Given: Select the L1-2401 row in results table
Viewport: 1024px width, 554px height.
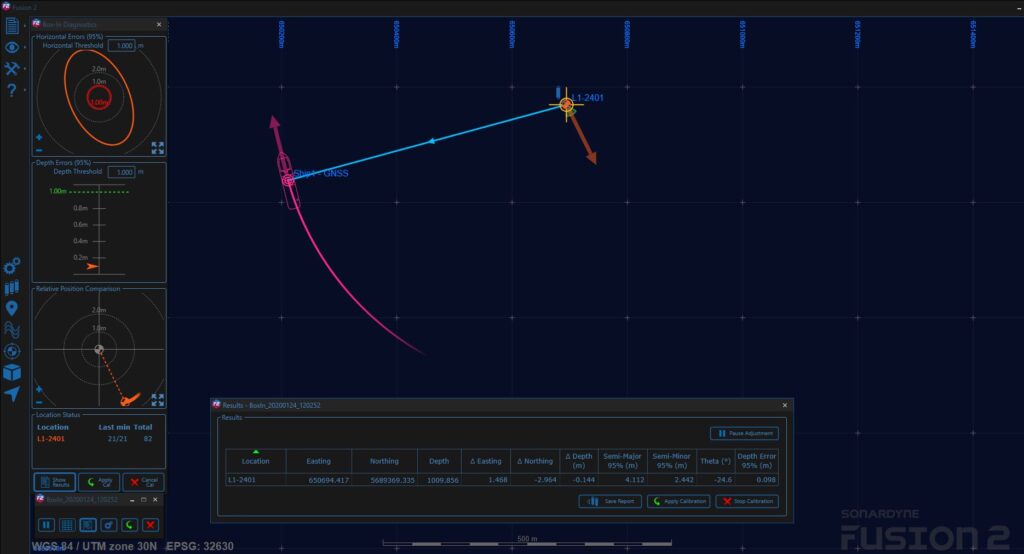Looking at the screenshot, I should [x=502, y=480].
